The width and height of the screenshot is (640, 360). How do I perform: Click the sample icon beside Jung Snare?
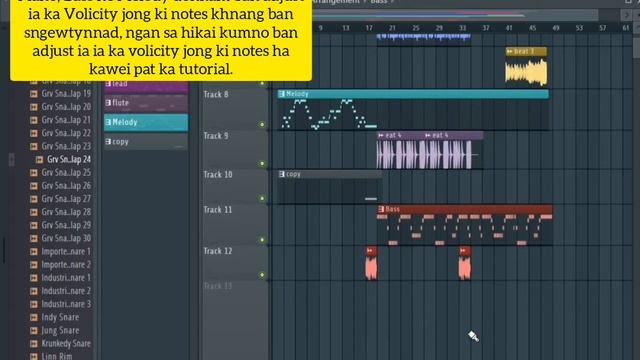(x=34, y=330)
